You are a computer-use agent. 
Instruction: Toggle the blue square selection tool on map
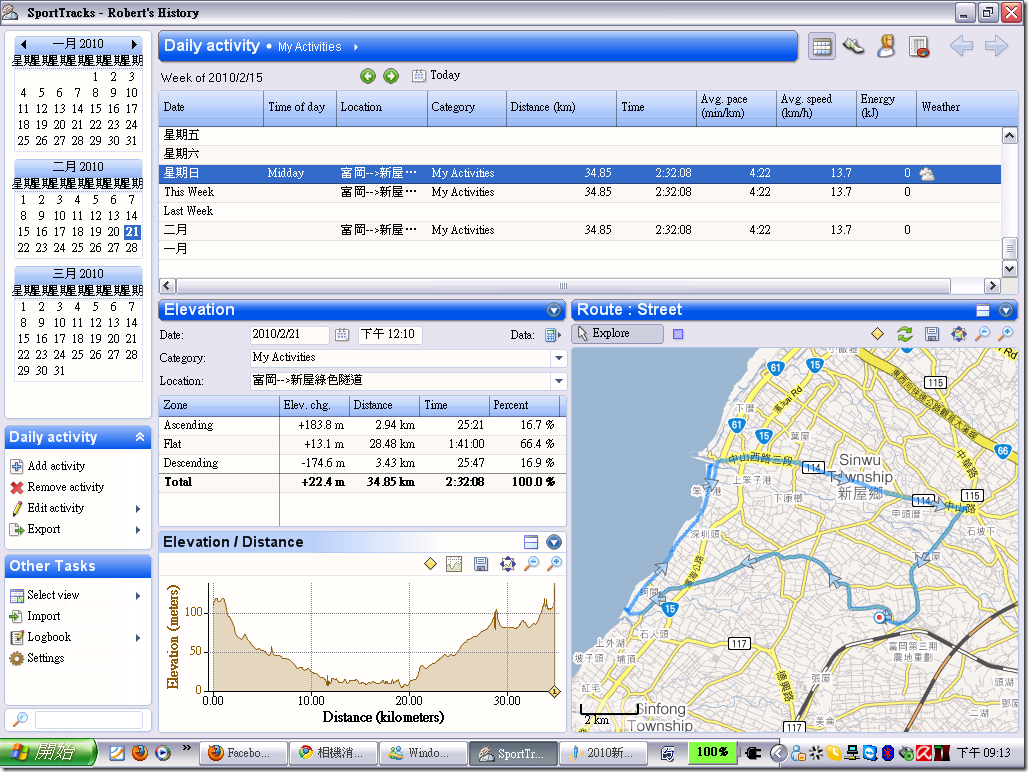pos(678,334)
